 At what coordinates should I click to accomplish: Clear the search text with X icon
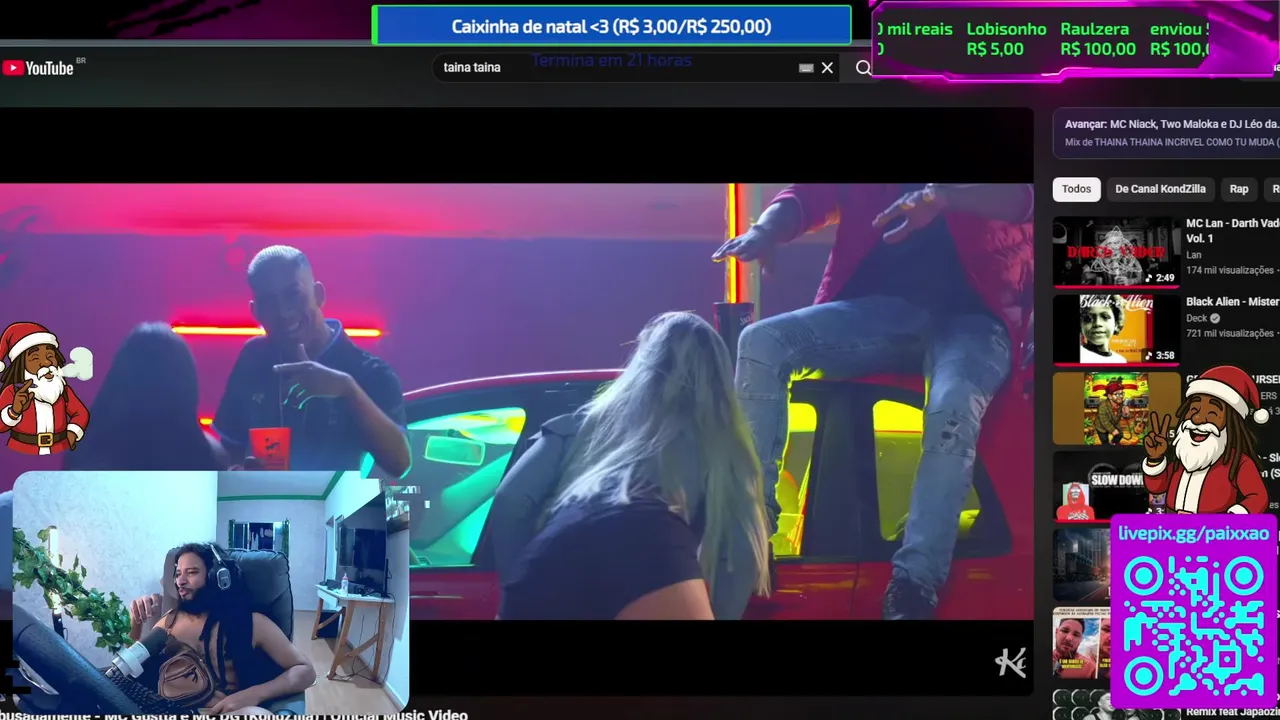pyautogui.click(x=827, y=68)
